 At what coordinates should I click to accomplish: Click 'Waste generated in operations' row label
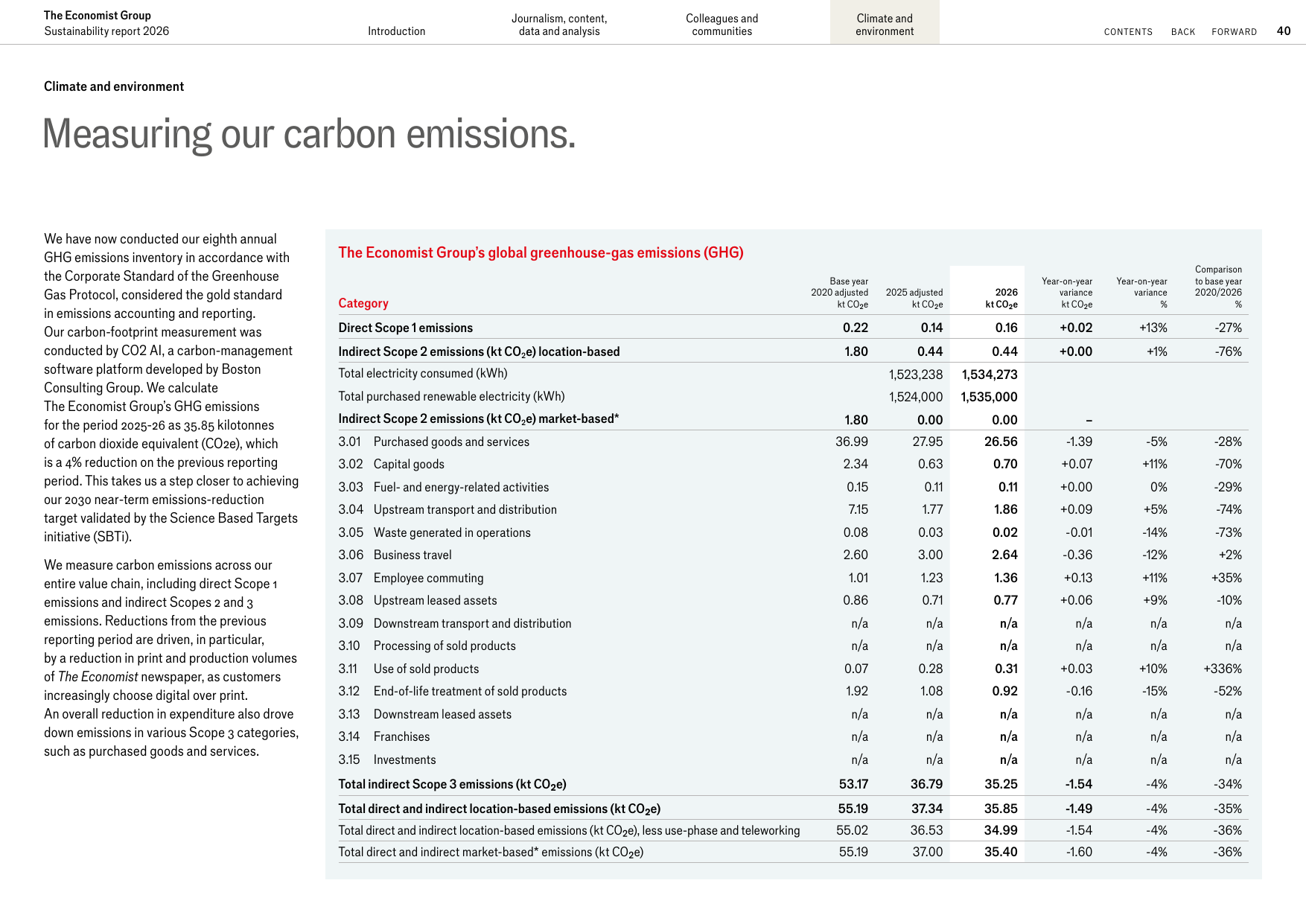click(x=452, y=533)
